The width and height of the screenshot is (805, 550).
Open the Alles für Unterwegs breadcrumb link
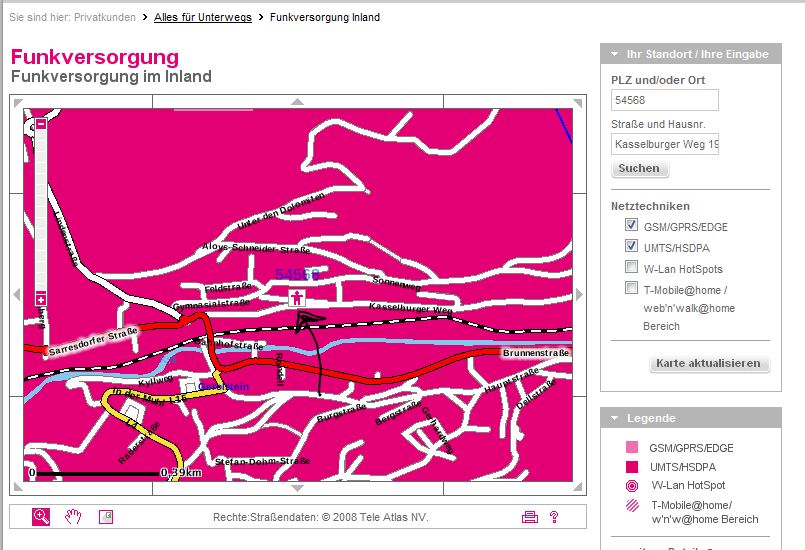click(203, 17)
